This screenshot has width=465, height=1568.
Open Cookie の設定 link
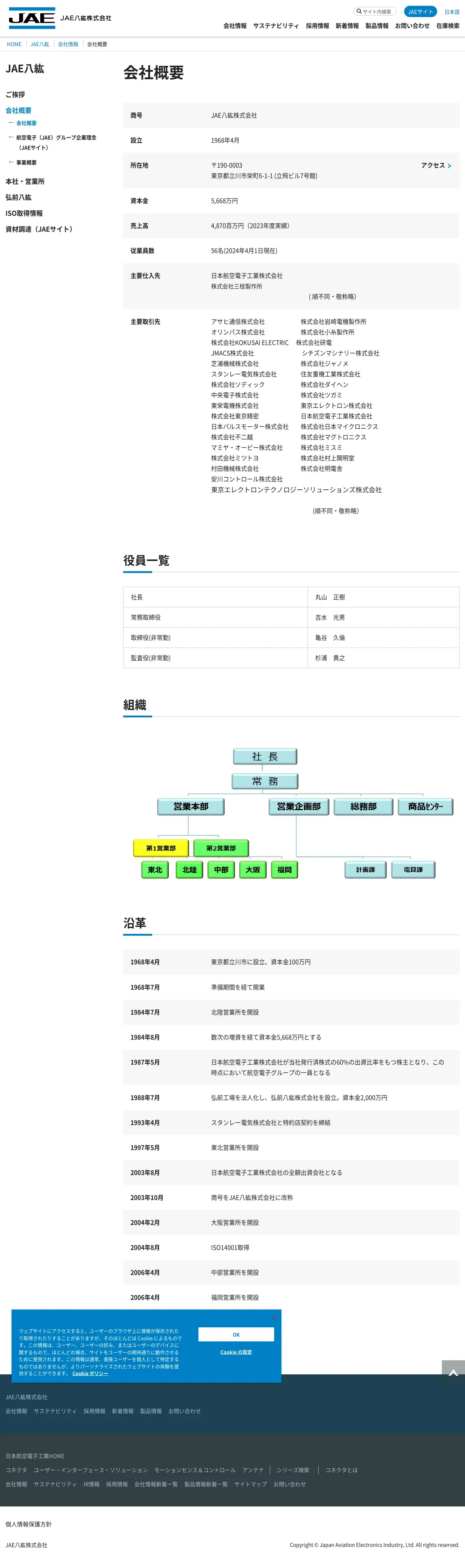[236, 1352]
